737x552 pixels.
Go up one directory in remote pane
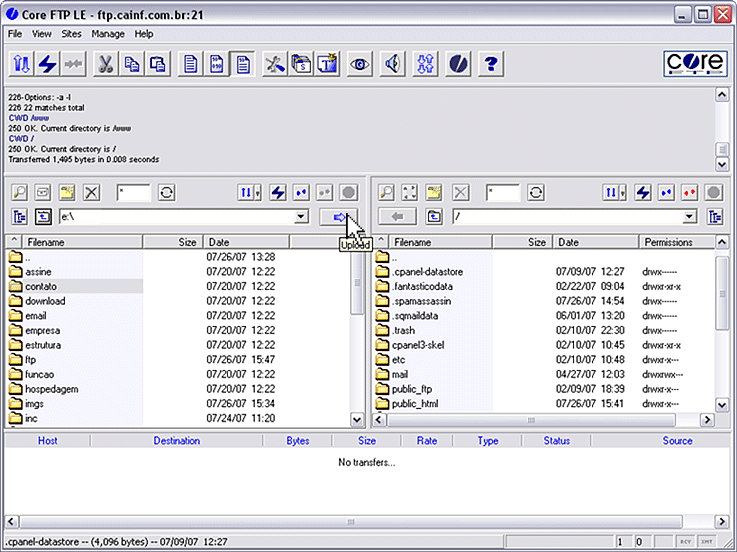tap(434, 217)
